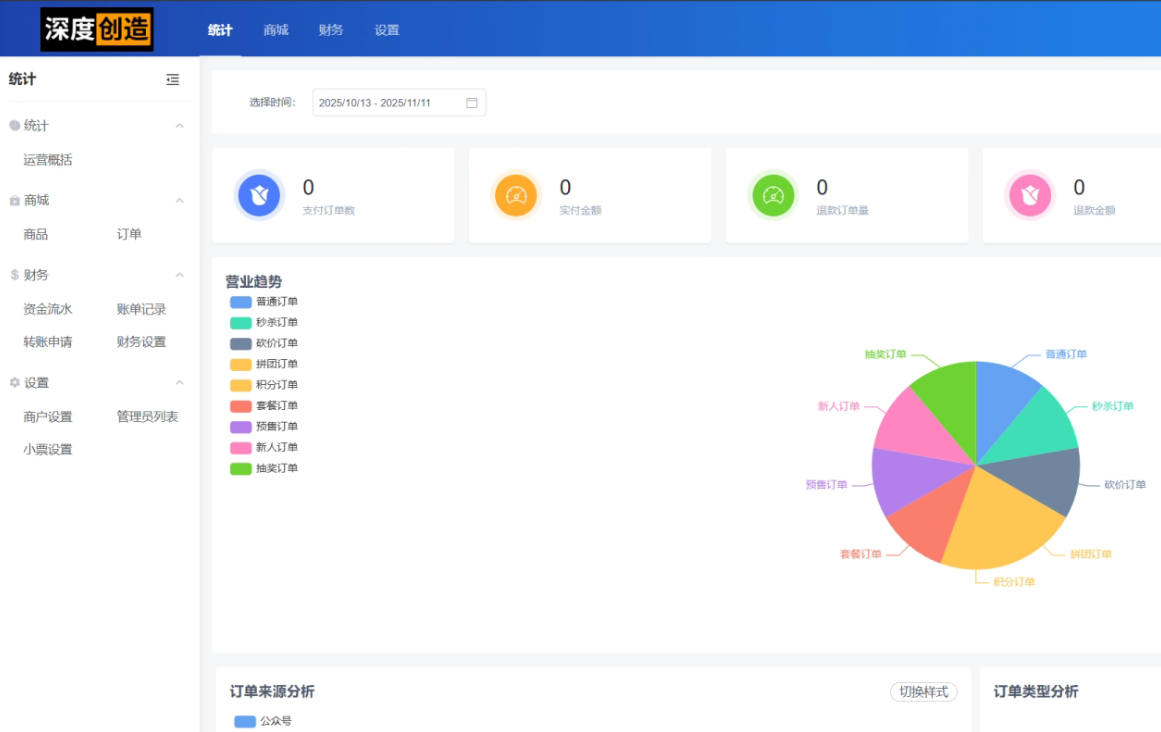Open the 财务 top navigation tab
The width and height of the screenshot is (1161, 732).
331,30
